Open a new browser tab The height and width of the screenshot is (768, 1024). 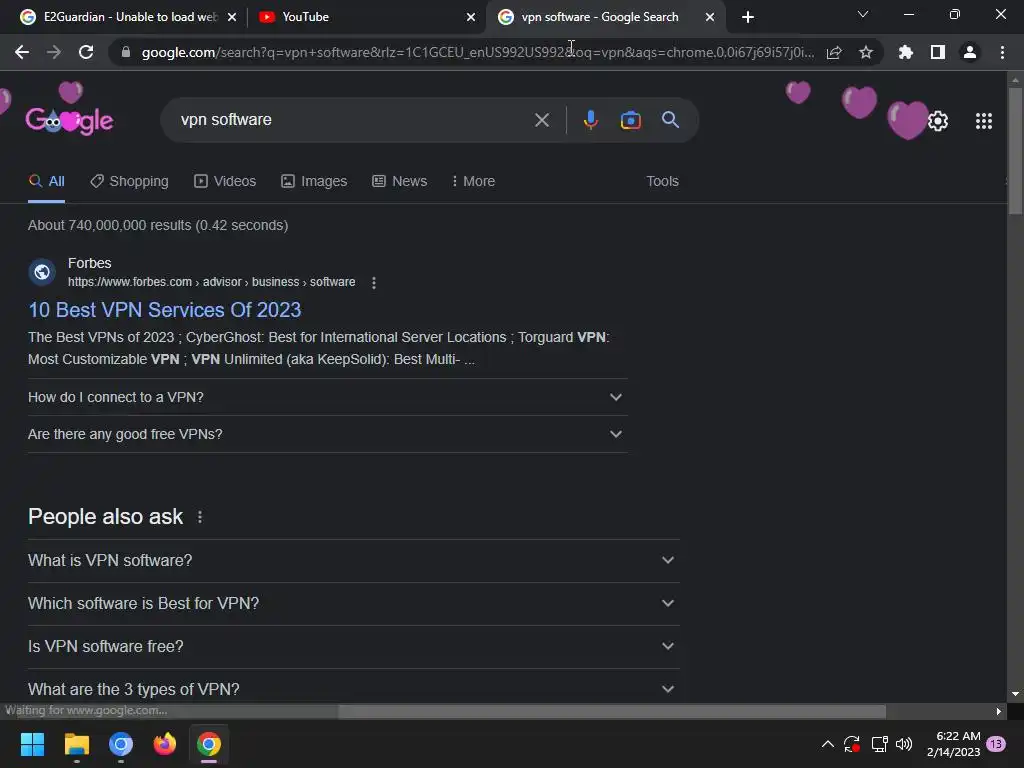[748, 17]
